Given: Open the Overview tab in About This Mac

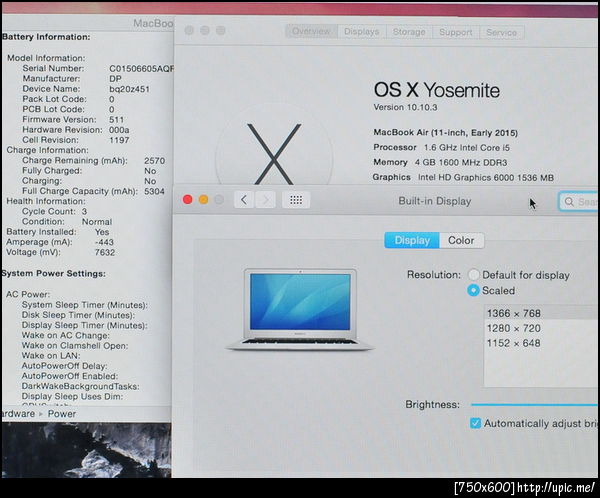Looking at the screenshot, I should click(311, 31).
